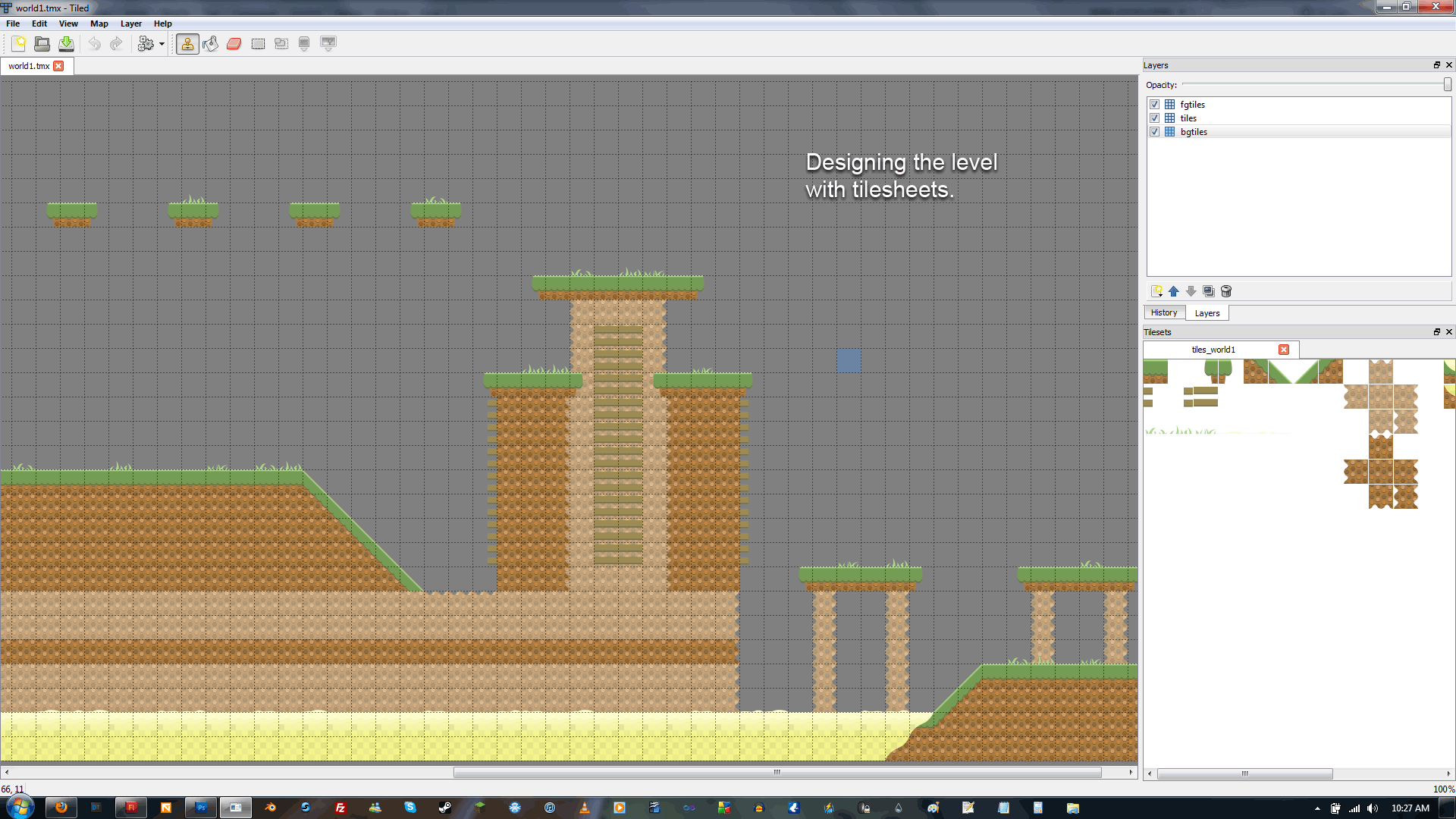Add a new layer via dropdown icon

point(1156,291)
